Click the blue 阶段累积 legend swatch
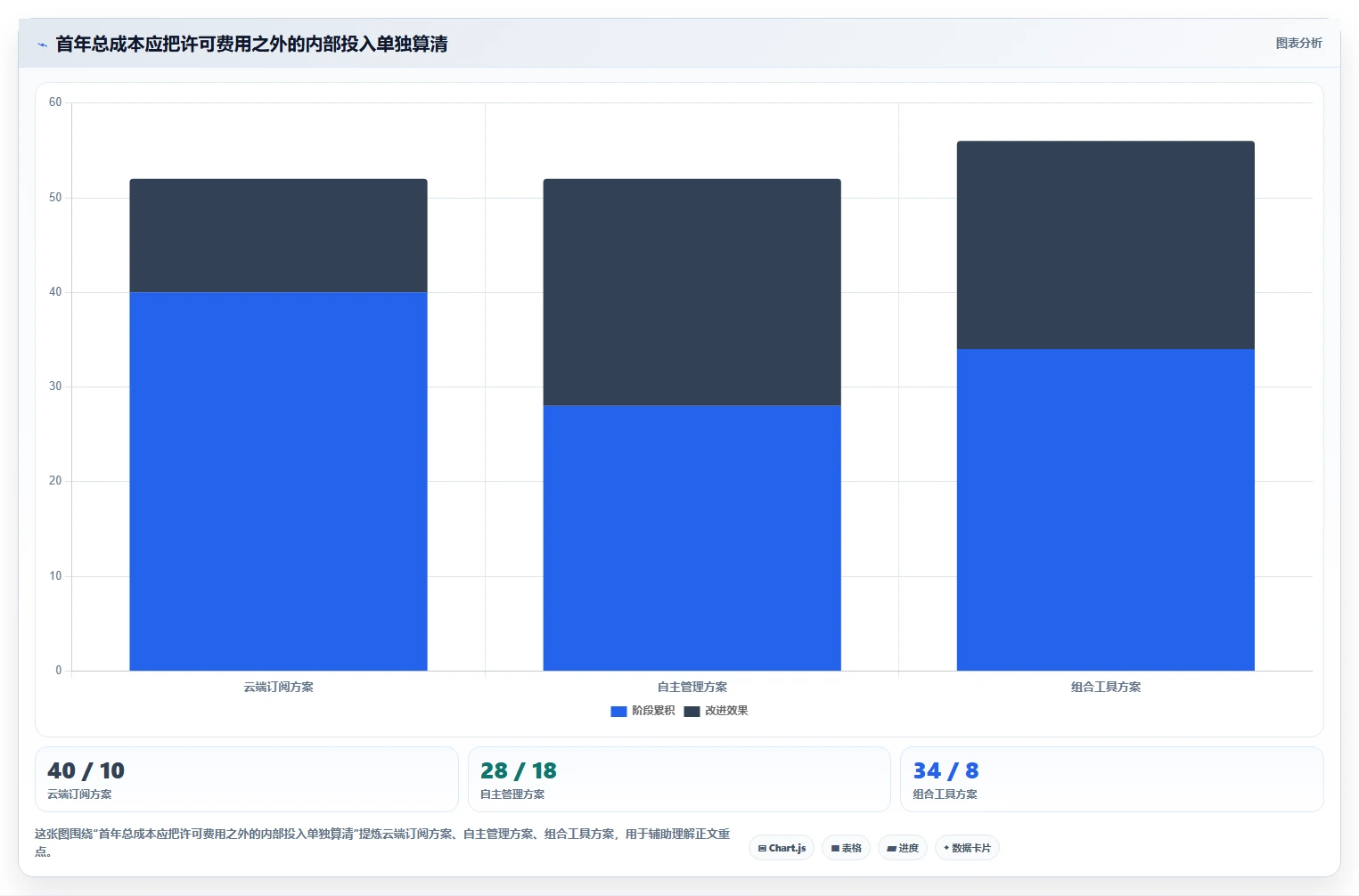The height and width of the screenshot is (896, 1359). tap(618, 712)
